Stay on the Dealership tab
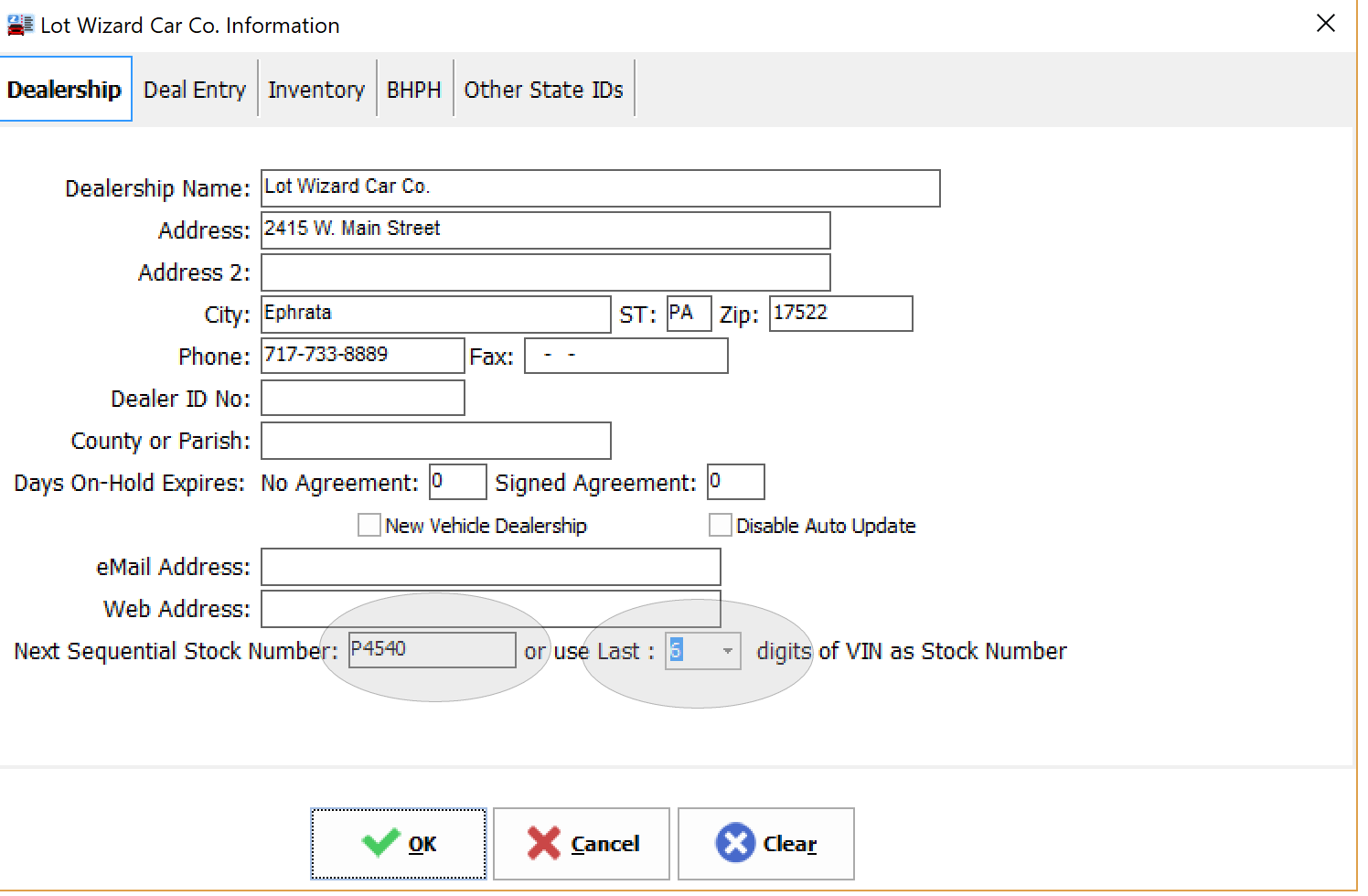This screenshot has height=896, width=1368. (x=65, y=88)
